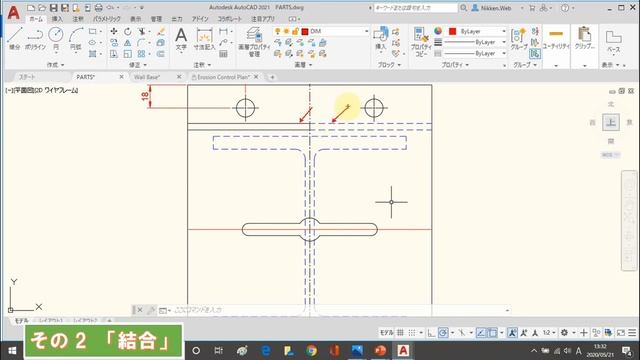Open the ByLayer linetype dropdown
640x360 pixels.
504,53
